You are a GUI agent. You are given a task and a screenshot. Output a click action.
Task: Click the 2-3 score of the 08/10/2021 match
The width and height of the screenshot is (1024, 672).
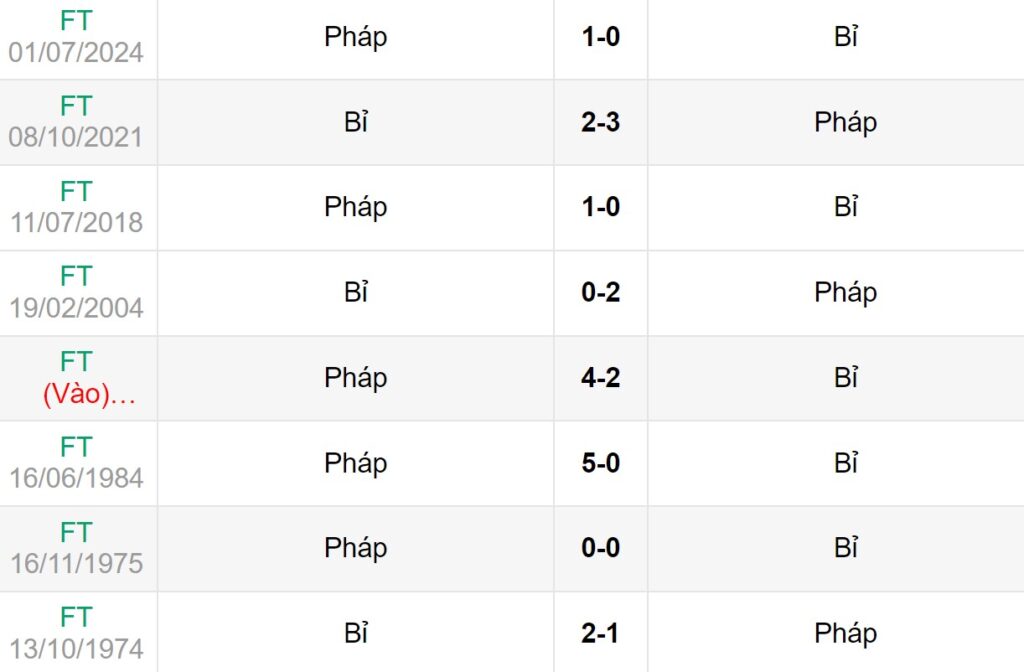click(600, 122)
